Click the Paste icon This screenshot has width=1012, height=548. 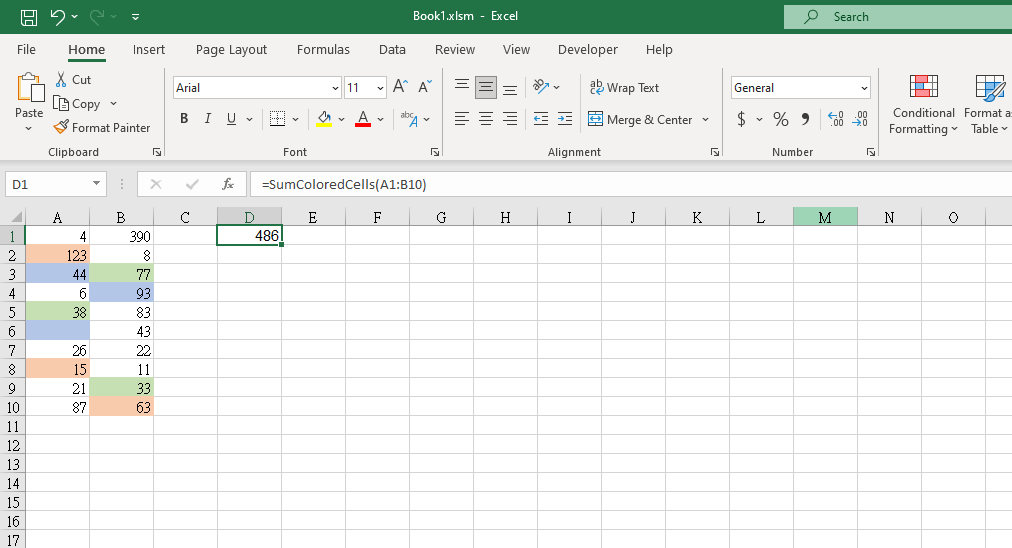[30, 88]
